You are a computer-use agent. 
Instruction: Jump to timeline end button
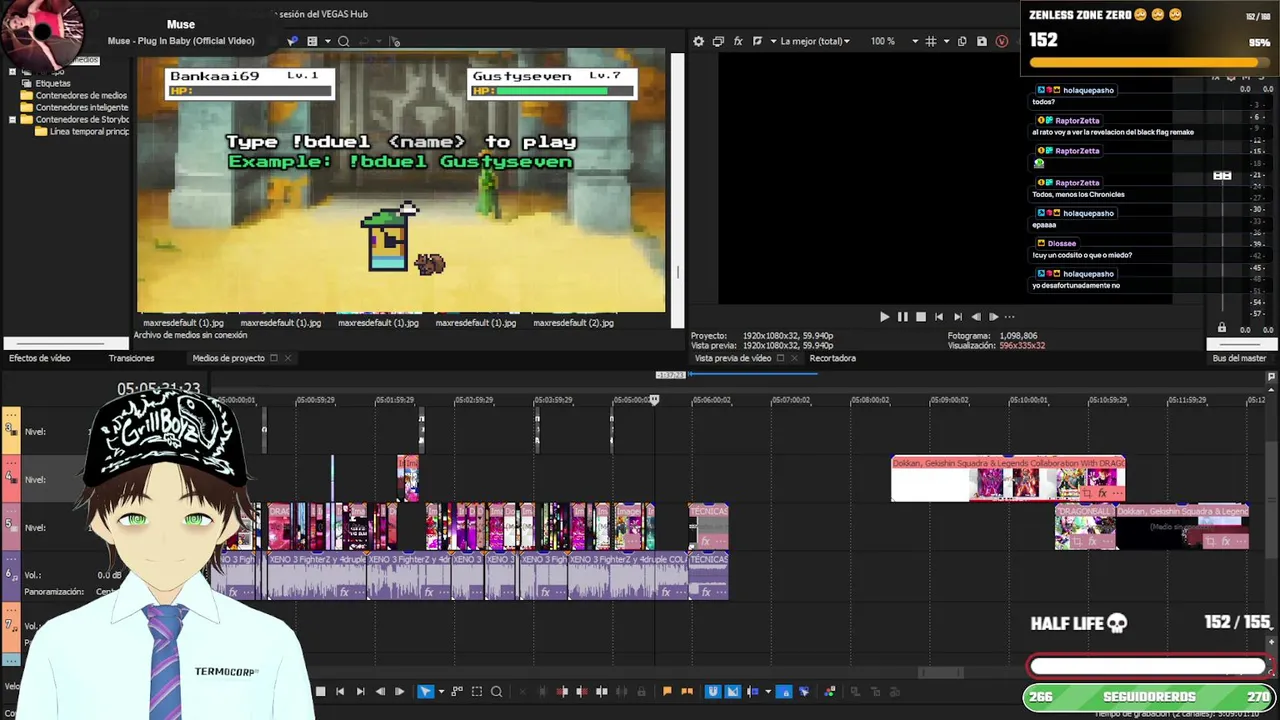coord(360,691)
